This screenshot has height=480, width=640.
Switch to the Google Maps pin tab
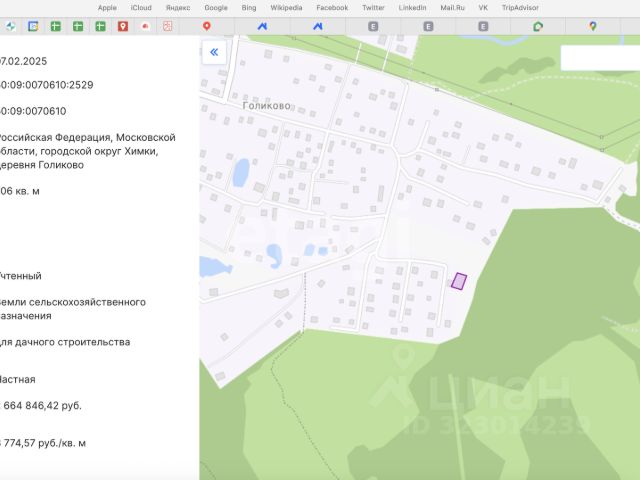tap(593, 27)
